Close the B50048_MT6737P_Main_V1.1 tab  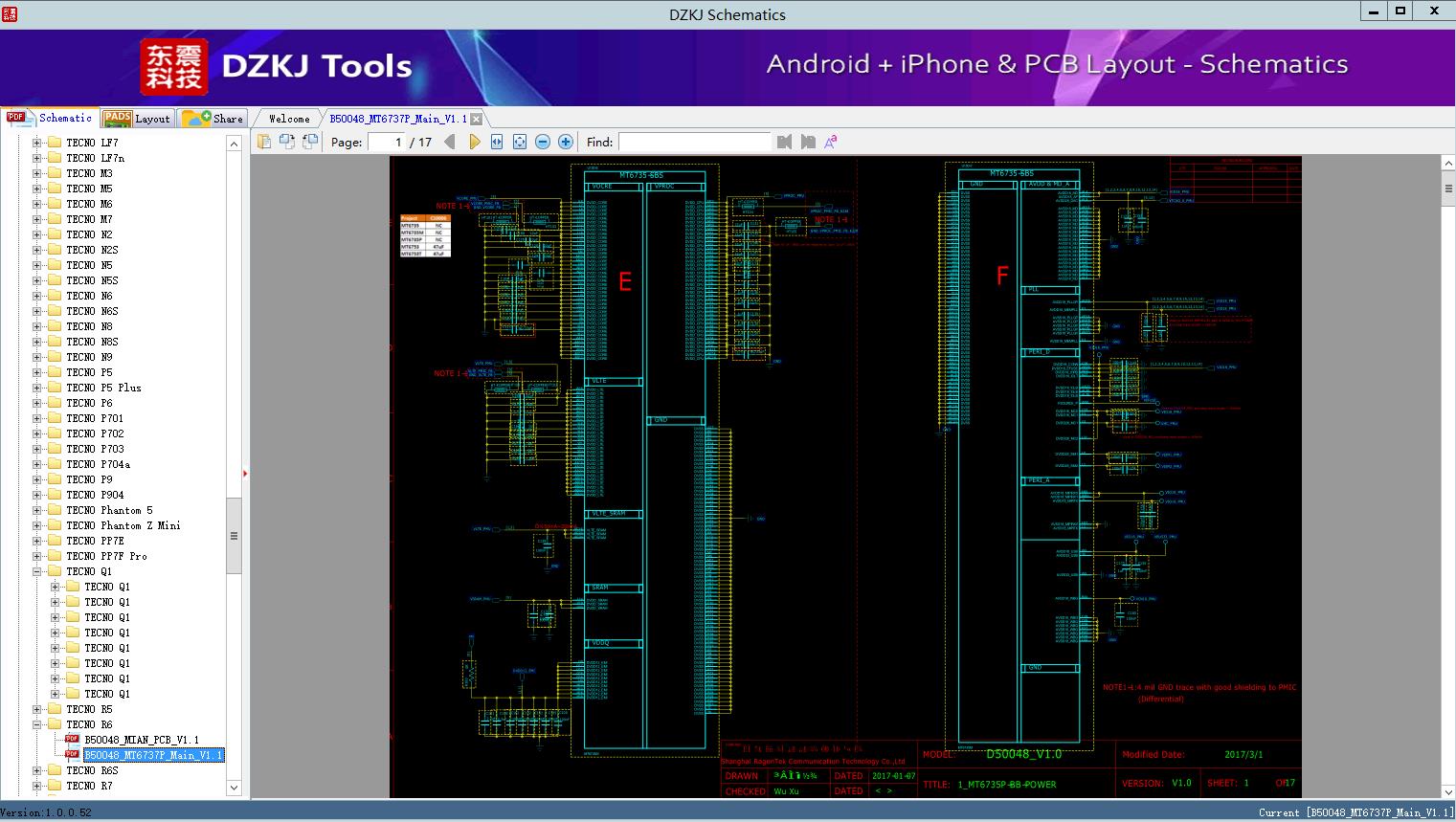coord(476,119)
